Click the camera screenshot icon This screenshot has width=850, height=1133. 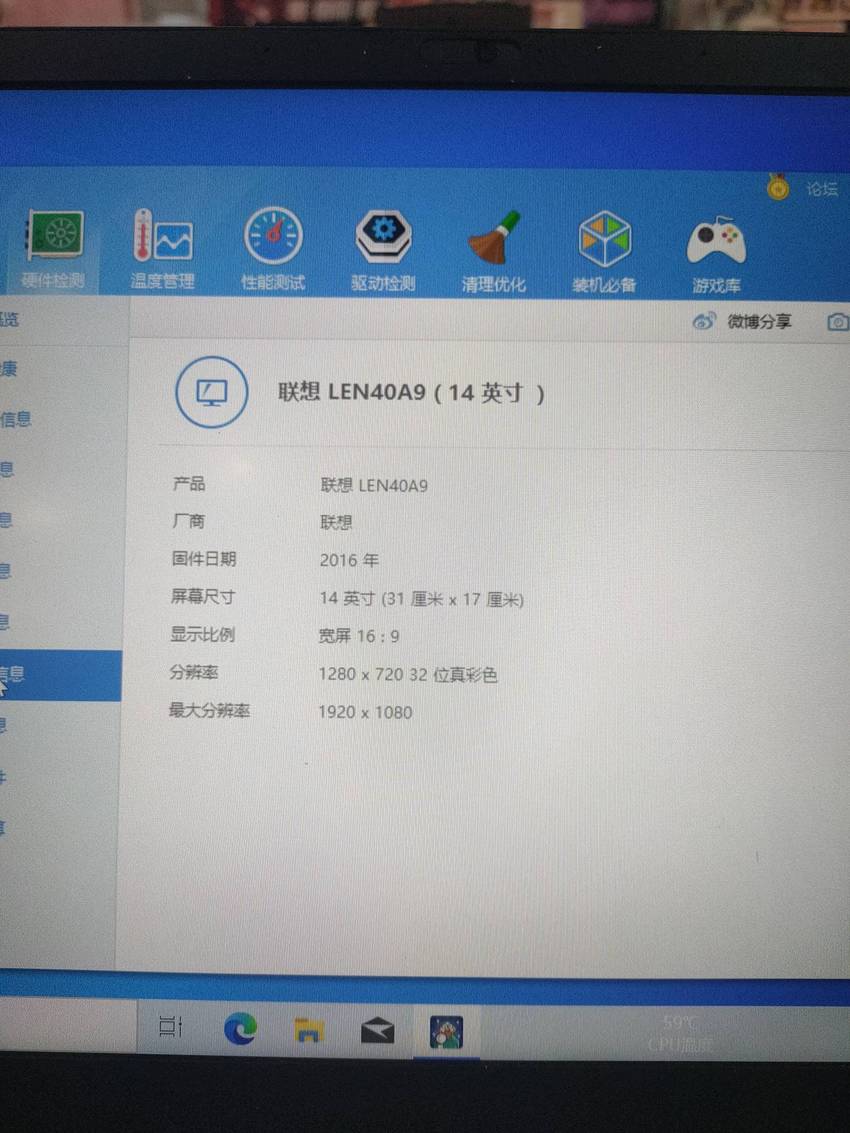(x=838, y=322)
